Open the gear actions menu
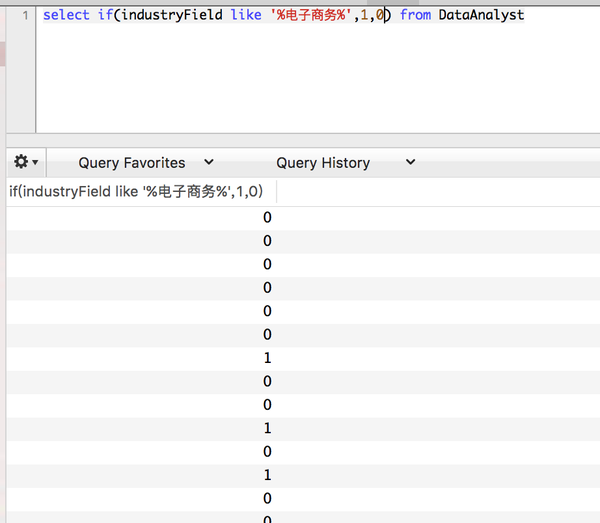600x523 pixels. pyautogui.click(x=20, y=162)
